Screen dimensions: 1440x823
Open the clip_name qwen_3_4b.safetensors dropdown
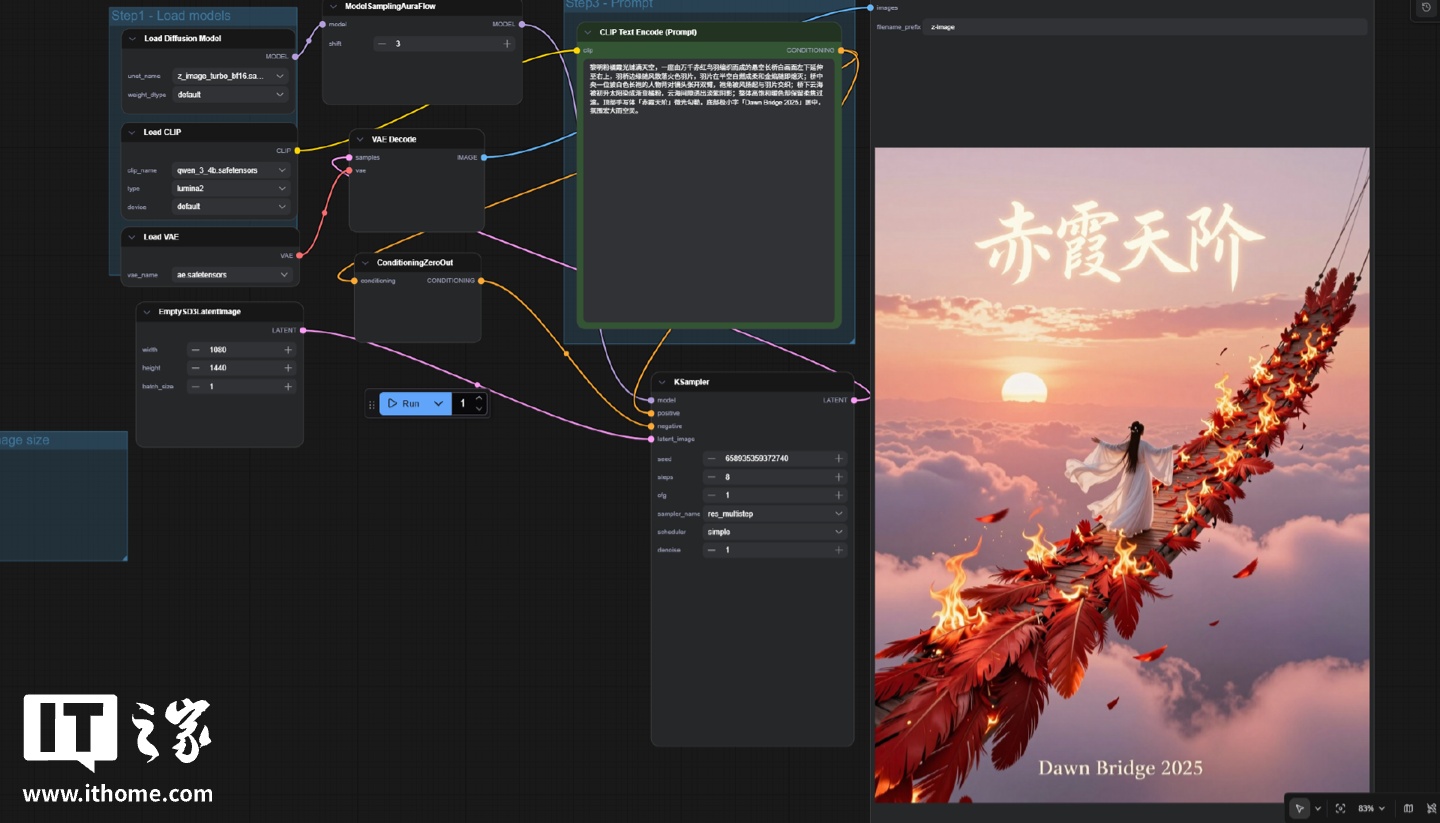(229, 171)
